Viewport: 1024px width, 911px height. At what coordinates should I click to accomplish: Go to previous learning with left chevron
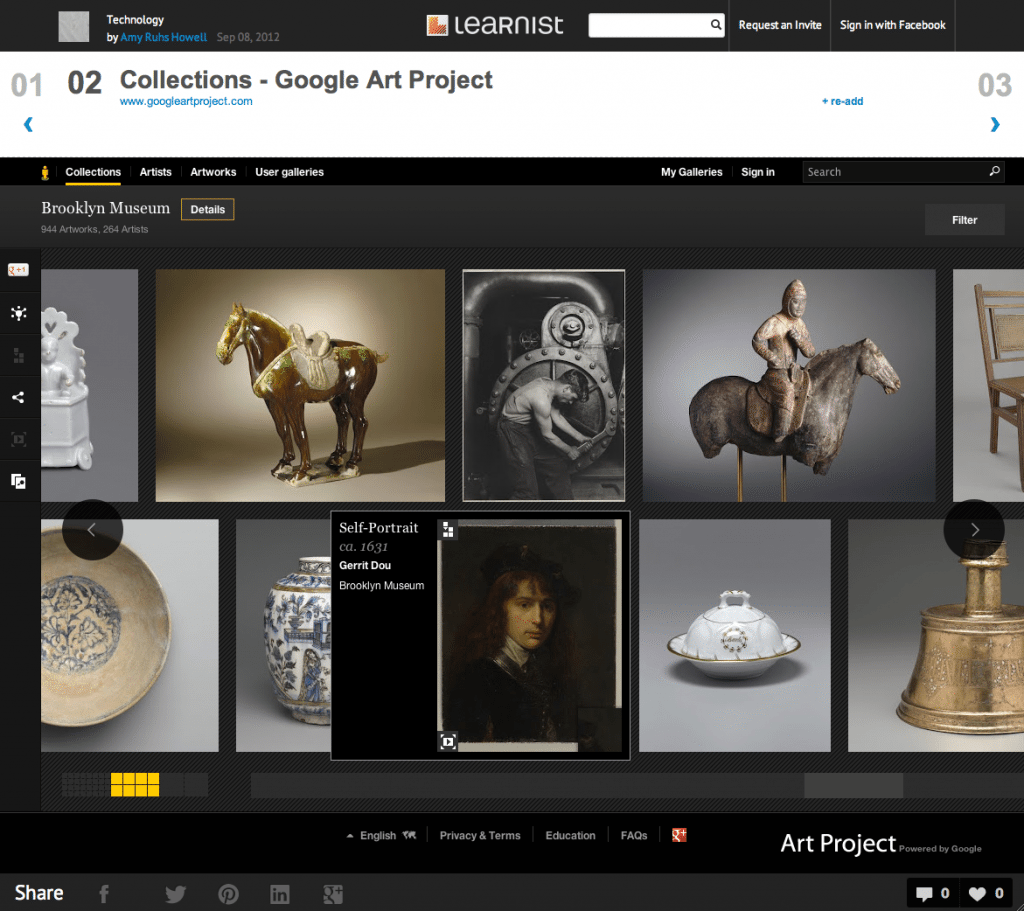tap(28, 124)
